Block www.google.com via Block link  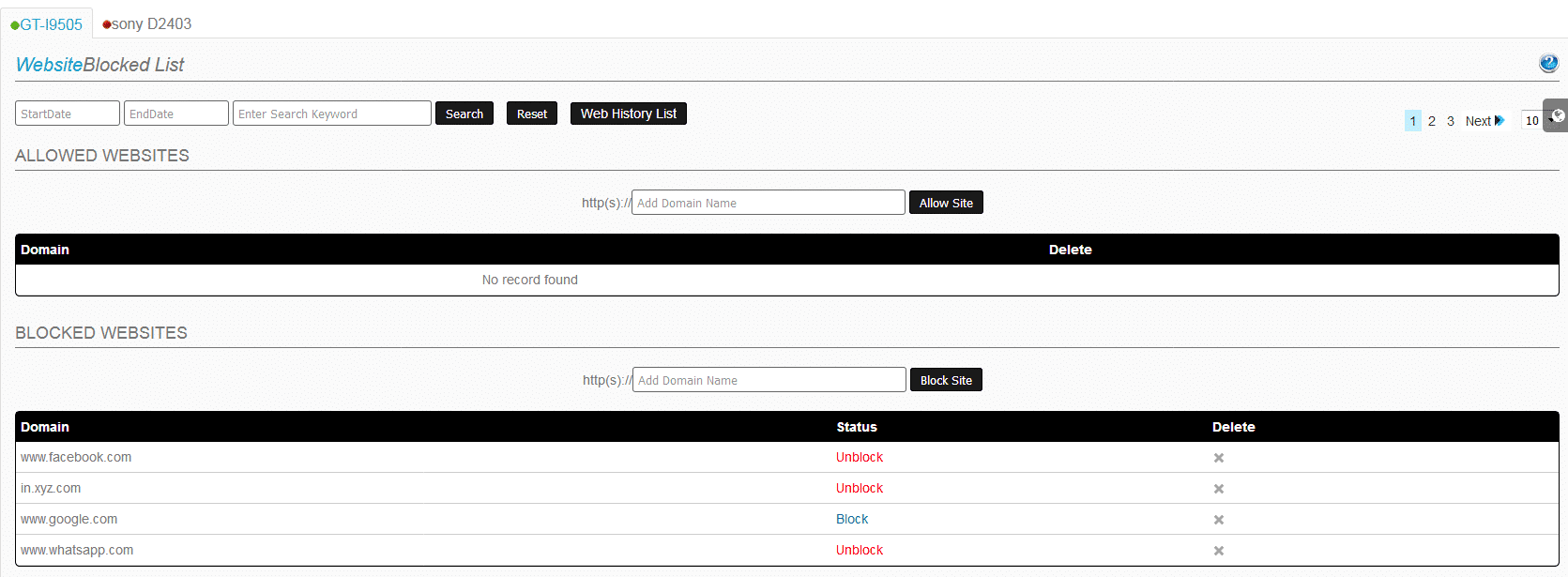click(852, 519)
